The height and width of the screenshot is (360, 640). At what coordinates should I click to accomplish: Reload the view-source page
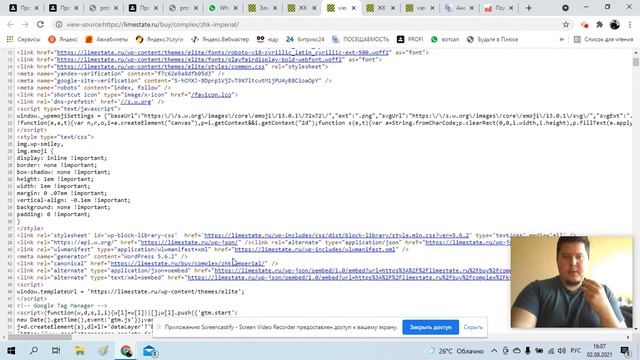[x=40, y=24]
